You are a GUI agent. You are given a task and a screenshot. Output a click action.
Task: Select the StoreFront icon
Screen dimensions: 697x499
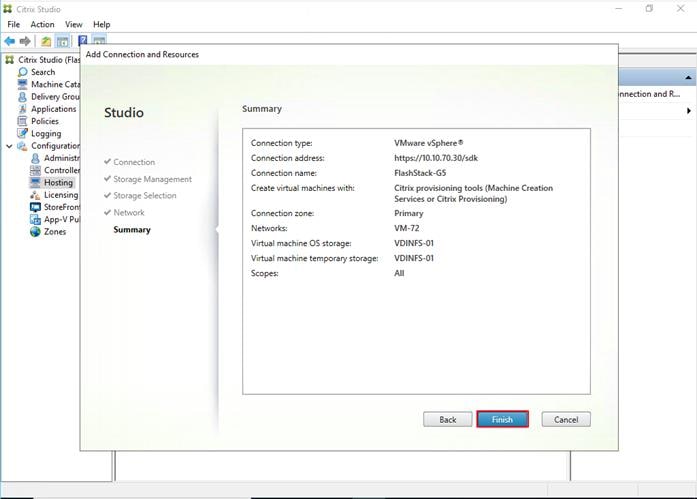click(35, 207)
